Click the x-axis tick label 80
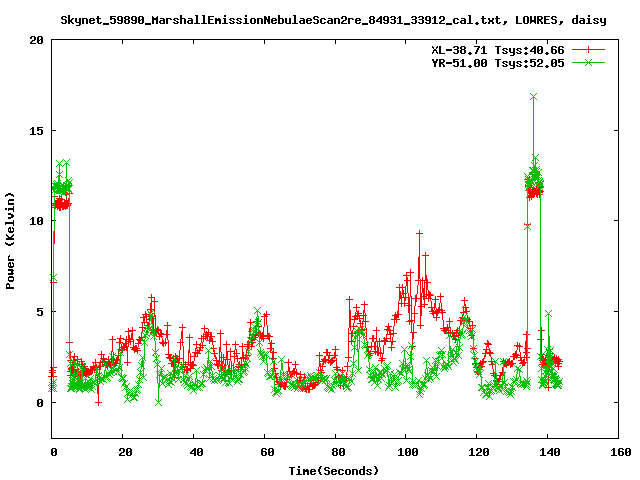 pyautogui.click(x=338, y=452)
